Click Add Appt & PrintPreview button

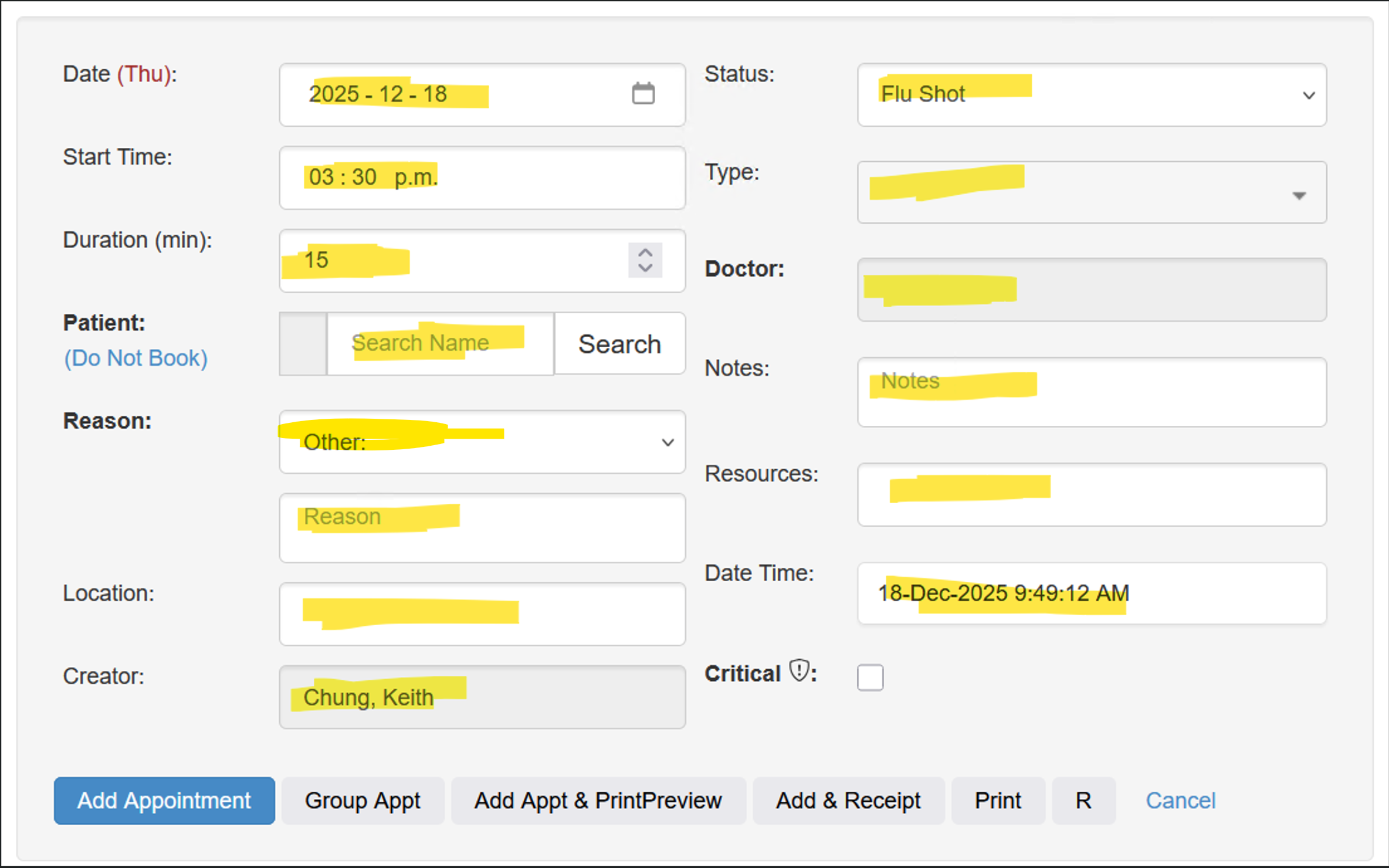tap(598, 801)
